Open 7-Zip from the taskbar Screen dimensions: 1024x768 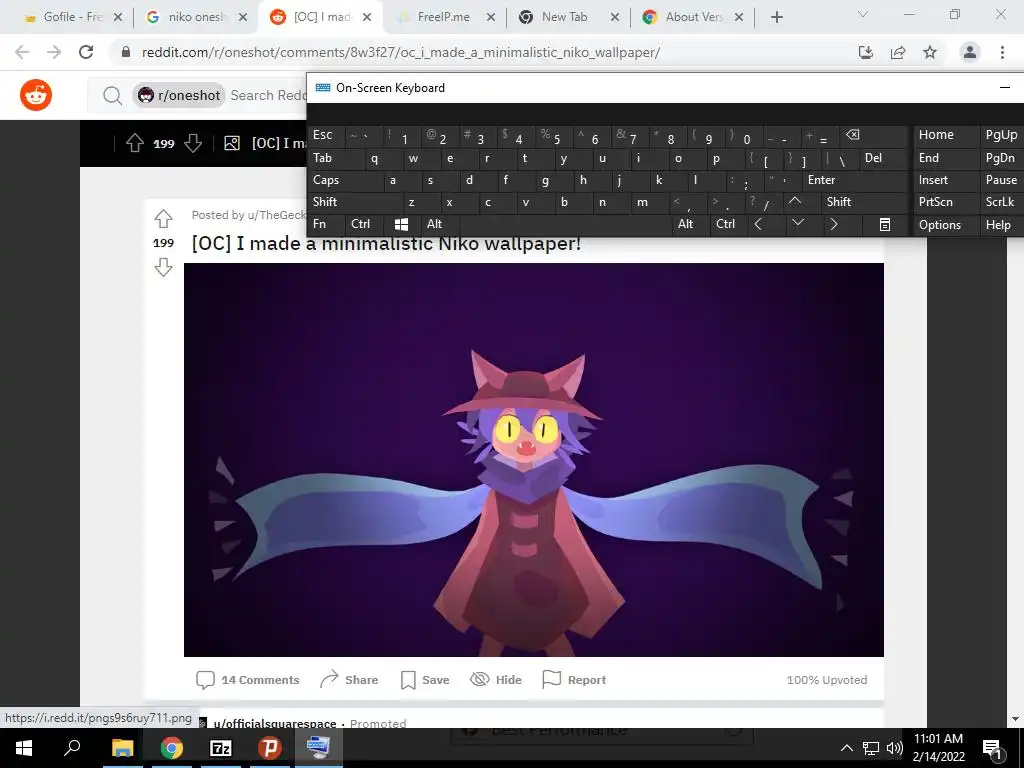tap(220, 748)
